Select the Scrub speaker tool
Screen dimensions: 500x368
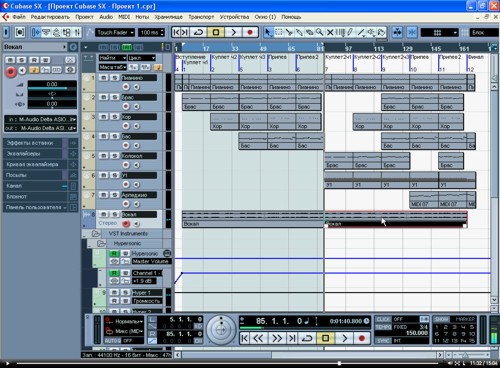(x=371, y=32)
